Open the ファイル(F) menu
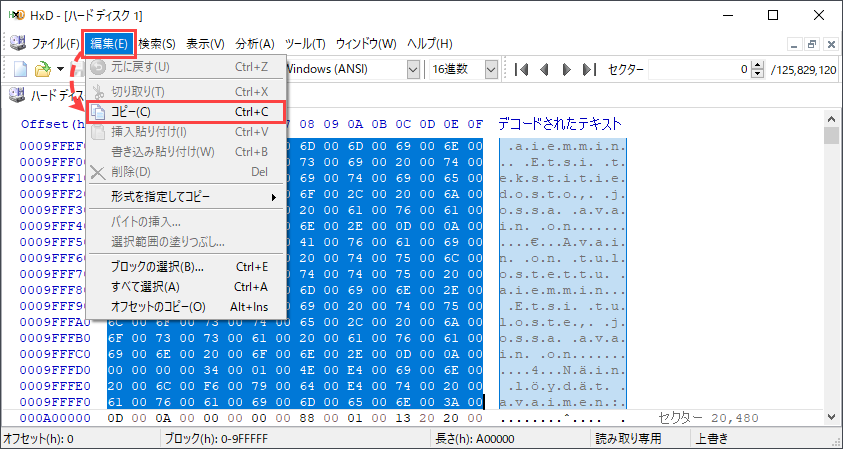The image size is (843, 449). 55,44
